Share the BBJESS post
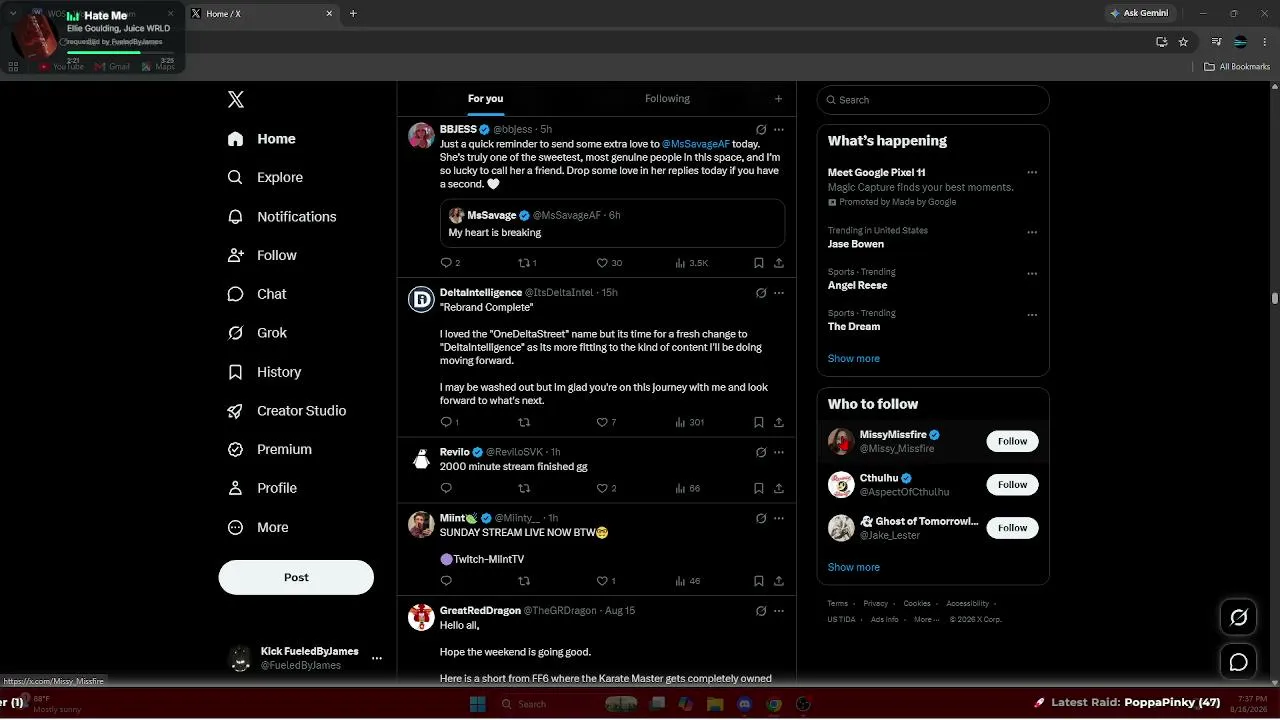The width and height of the screenshot is (1280, 720). [x=779, y=263]
